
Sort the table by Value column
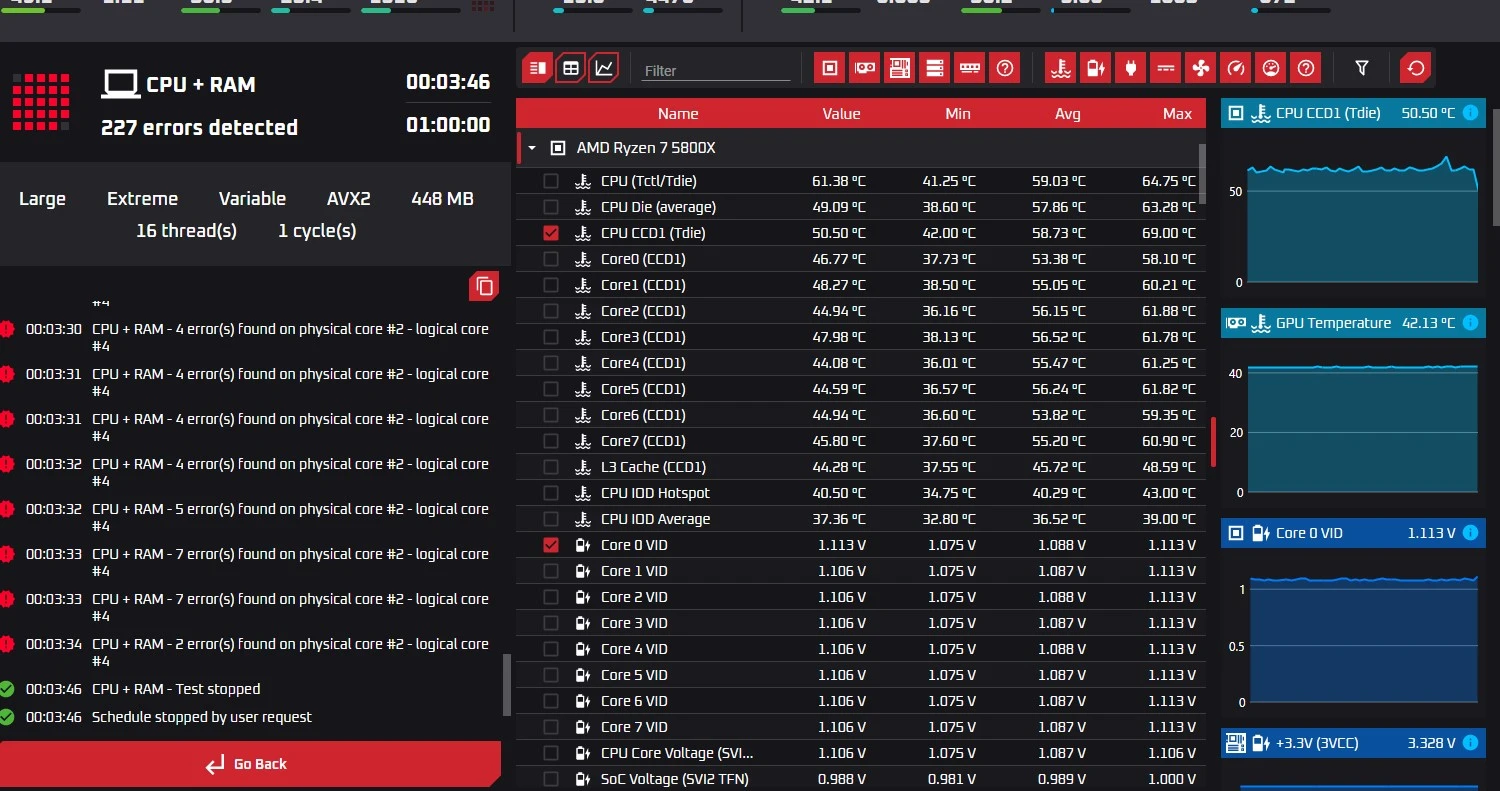tap(841, 114)
